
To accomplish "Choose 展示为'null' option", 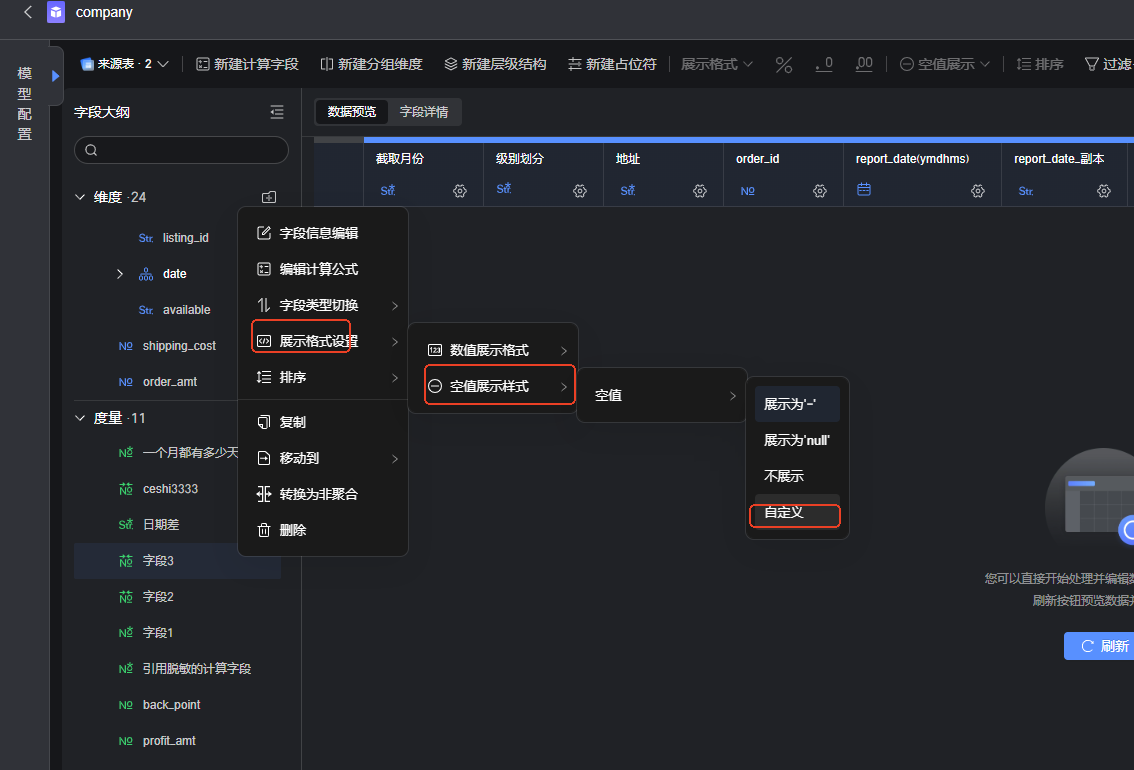I will pyautogui.click(x=797, y=440).
